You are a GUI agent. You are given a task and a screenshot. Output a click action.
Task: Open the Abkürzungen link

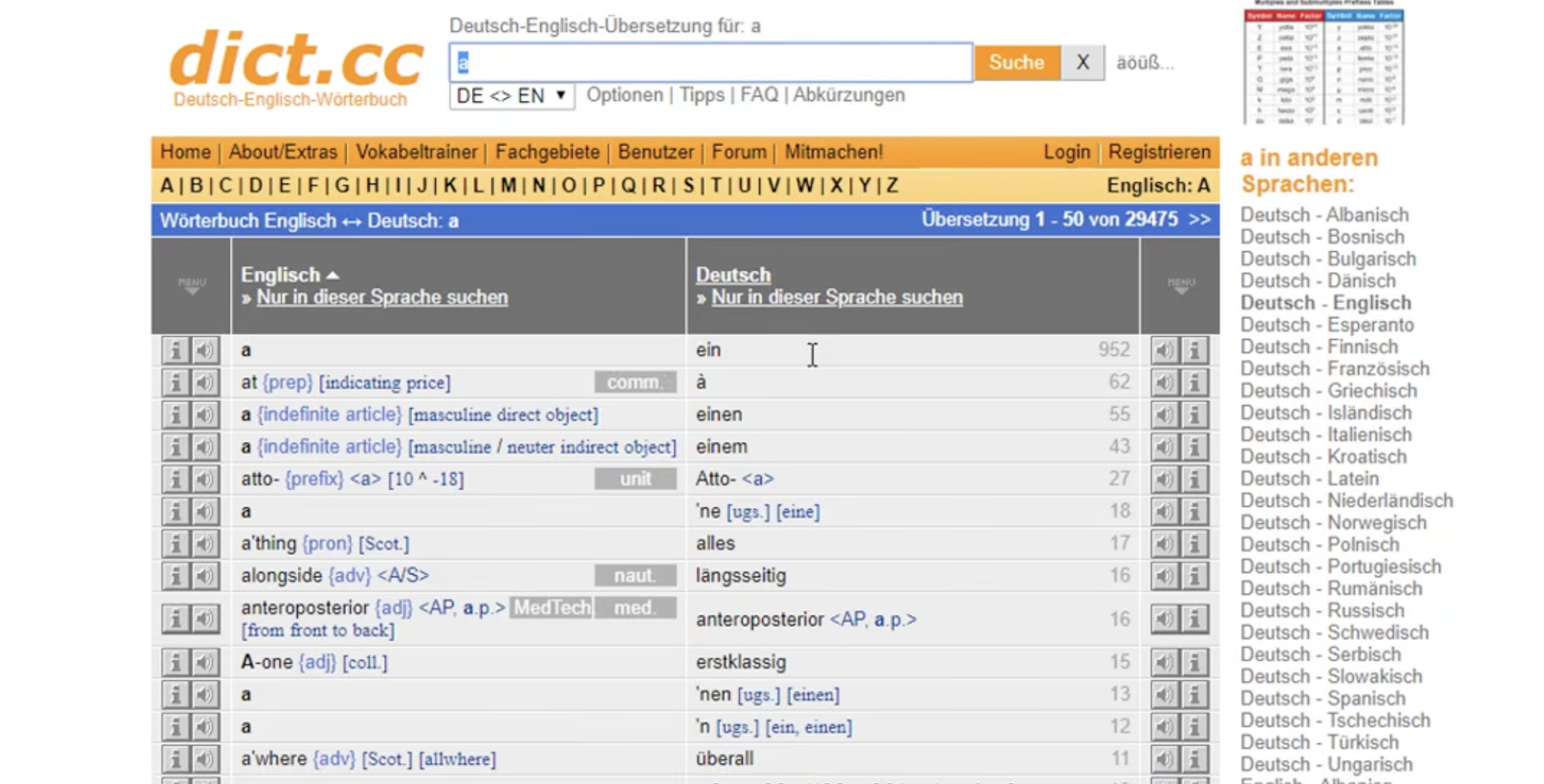849,95
